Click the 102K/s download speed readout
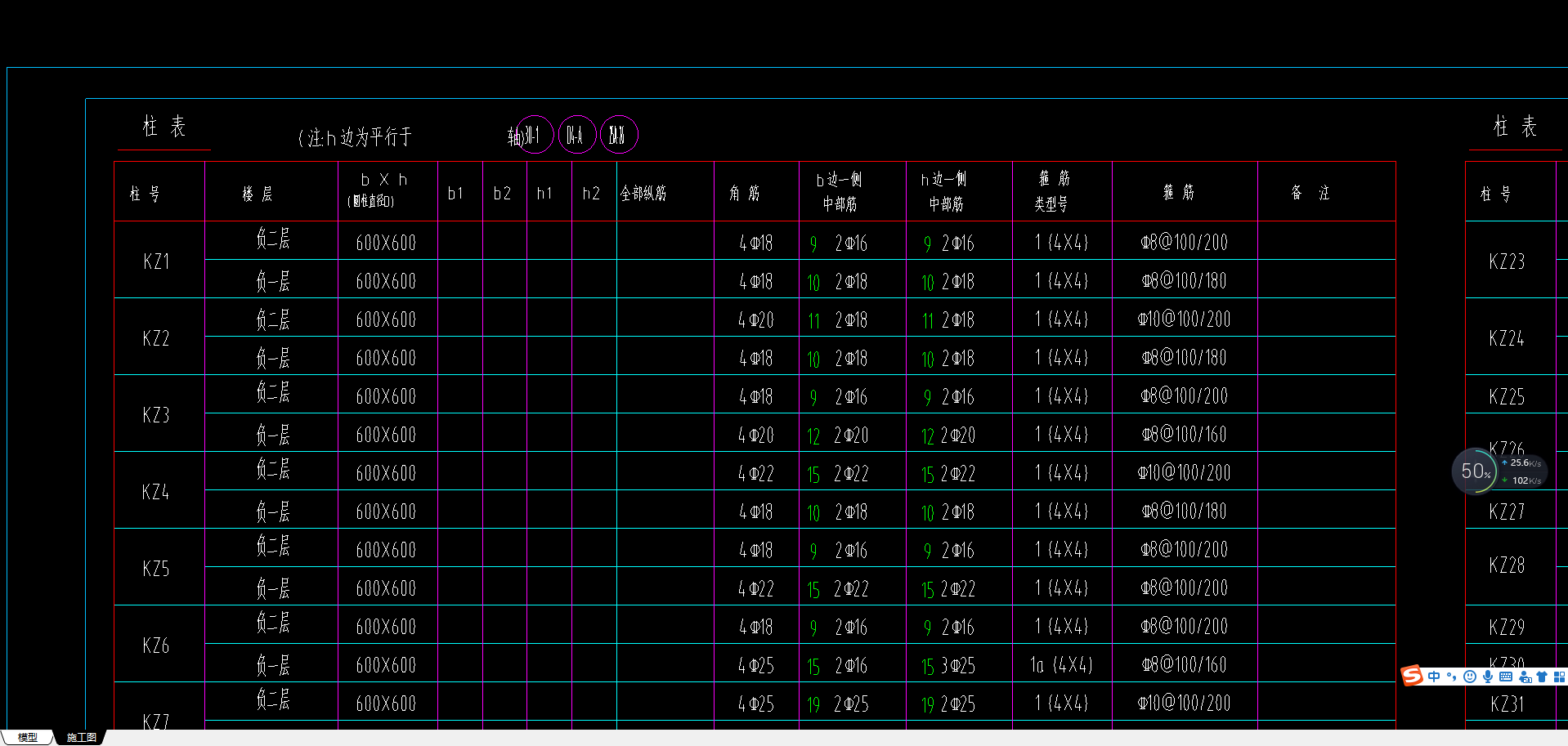 point(1525,480)
